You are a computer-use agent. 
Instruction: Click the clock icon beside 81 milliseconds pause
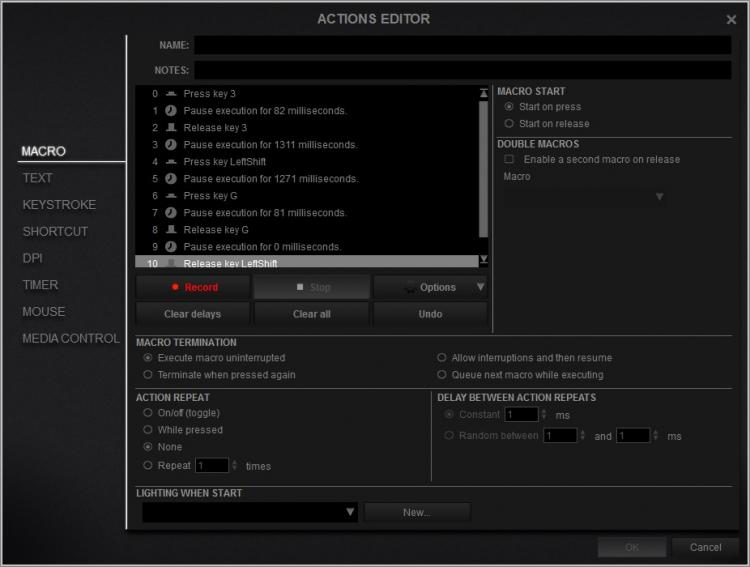pyautogui.click(x=171, y=212)
